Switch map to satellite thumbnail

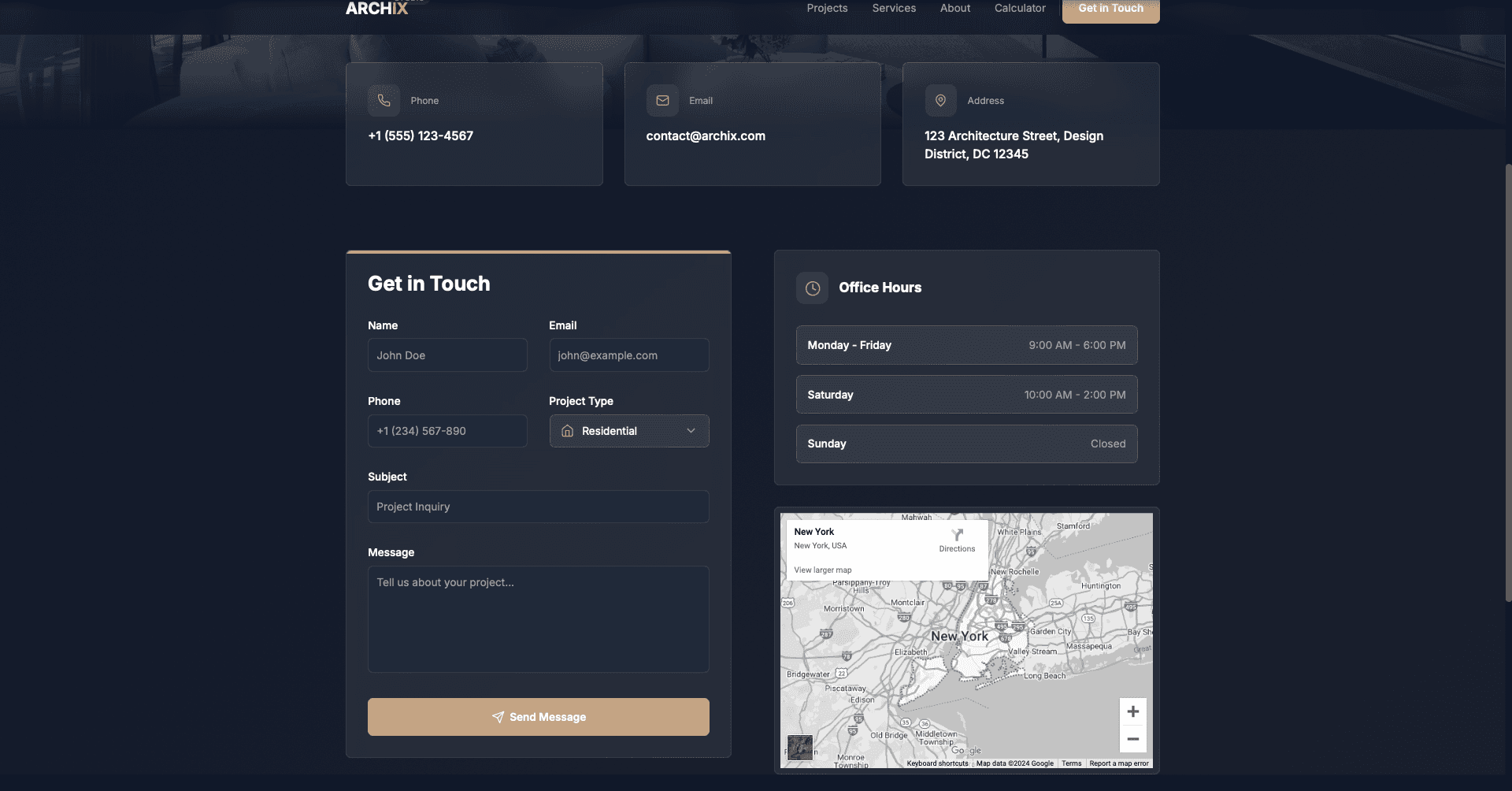(x=799, y=748)
